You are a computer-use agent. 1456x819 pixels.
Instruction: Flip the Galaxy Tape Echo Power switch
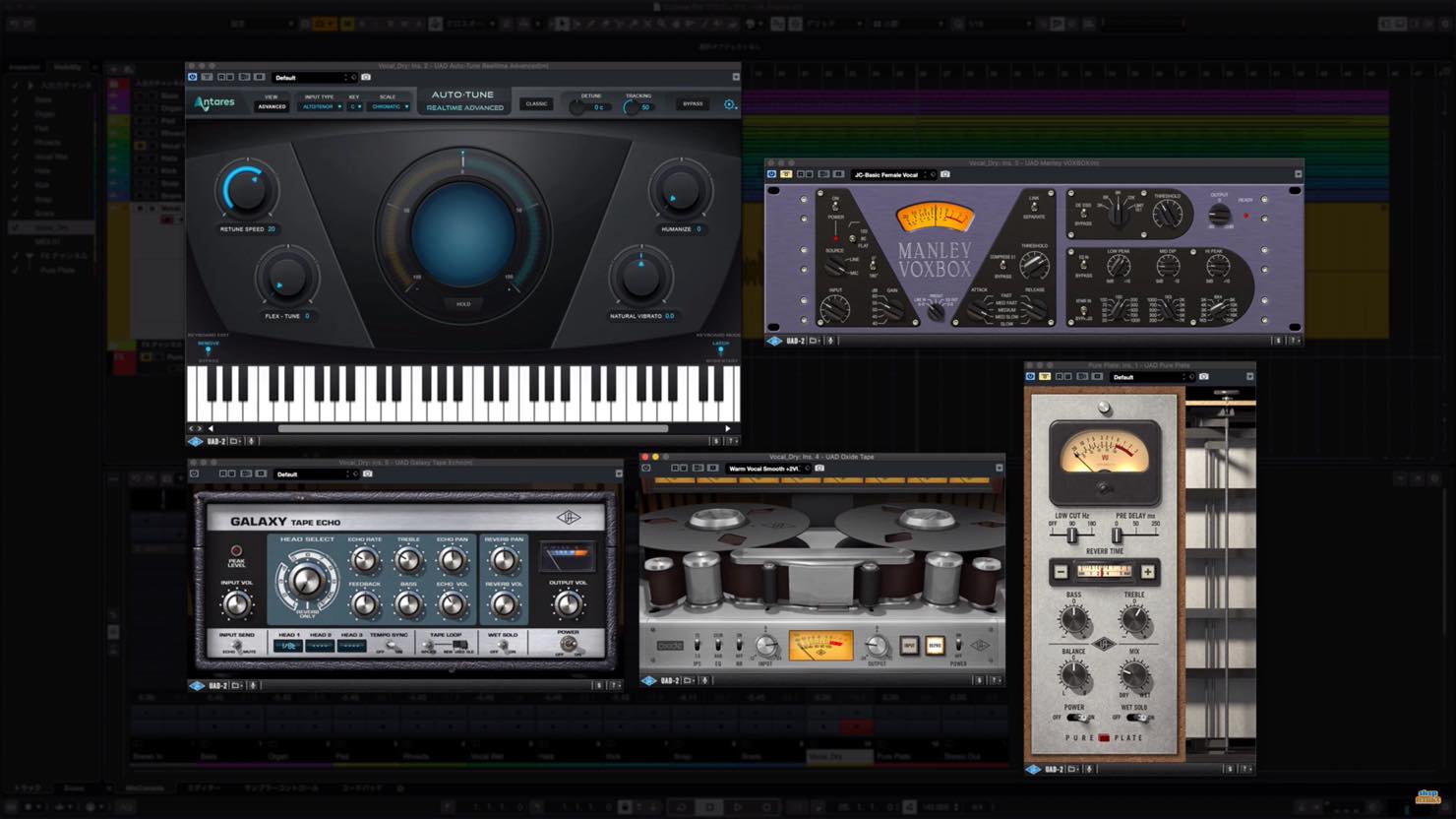click(x=568, y=646)
